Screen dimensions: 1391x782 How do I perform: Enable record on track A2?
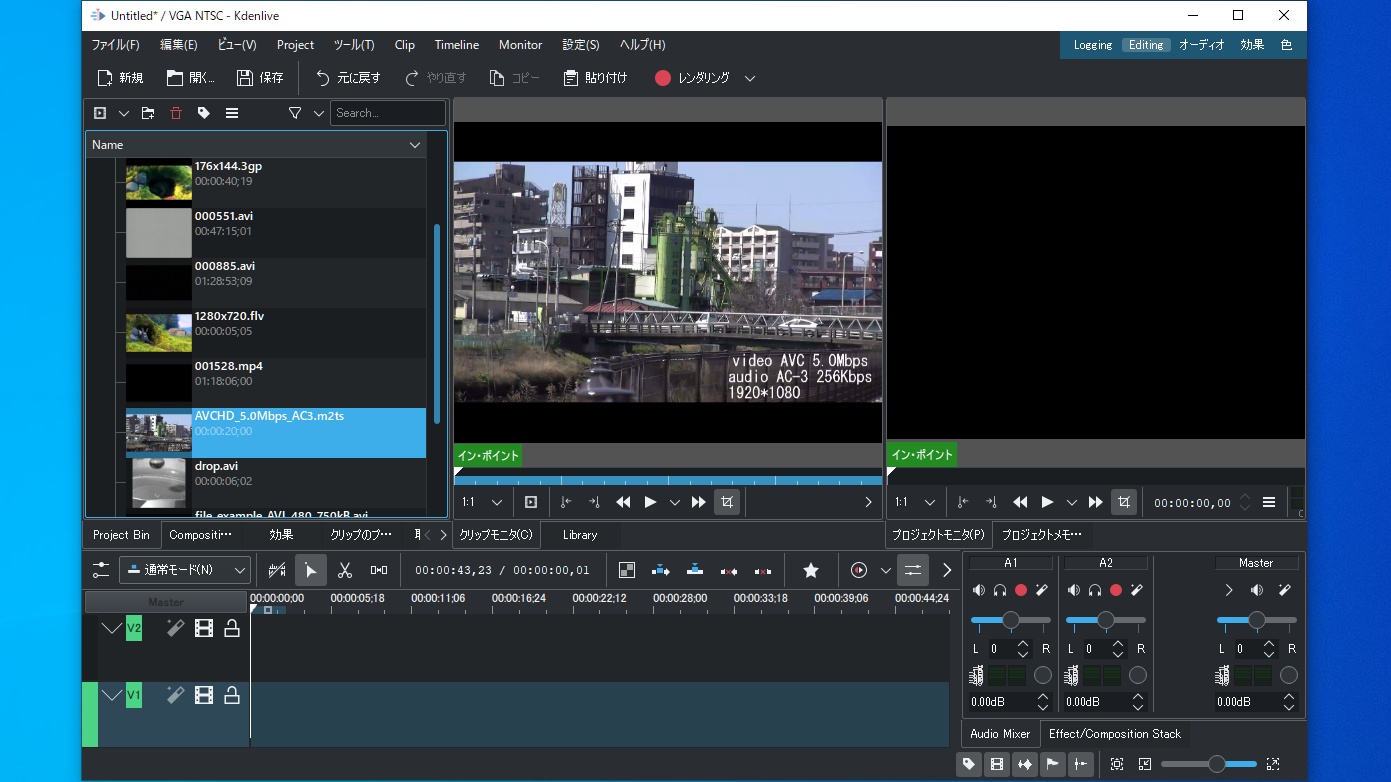coord(1116,590)
